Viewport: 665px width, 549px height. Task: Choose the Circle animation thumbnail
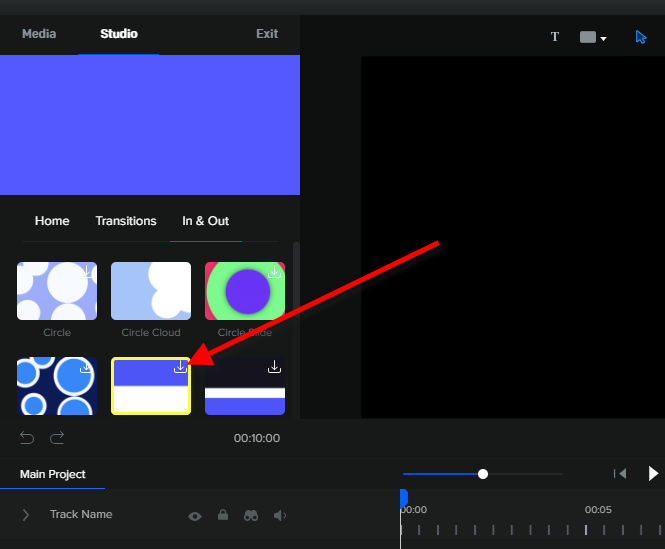point(57,291)
